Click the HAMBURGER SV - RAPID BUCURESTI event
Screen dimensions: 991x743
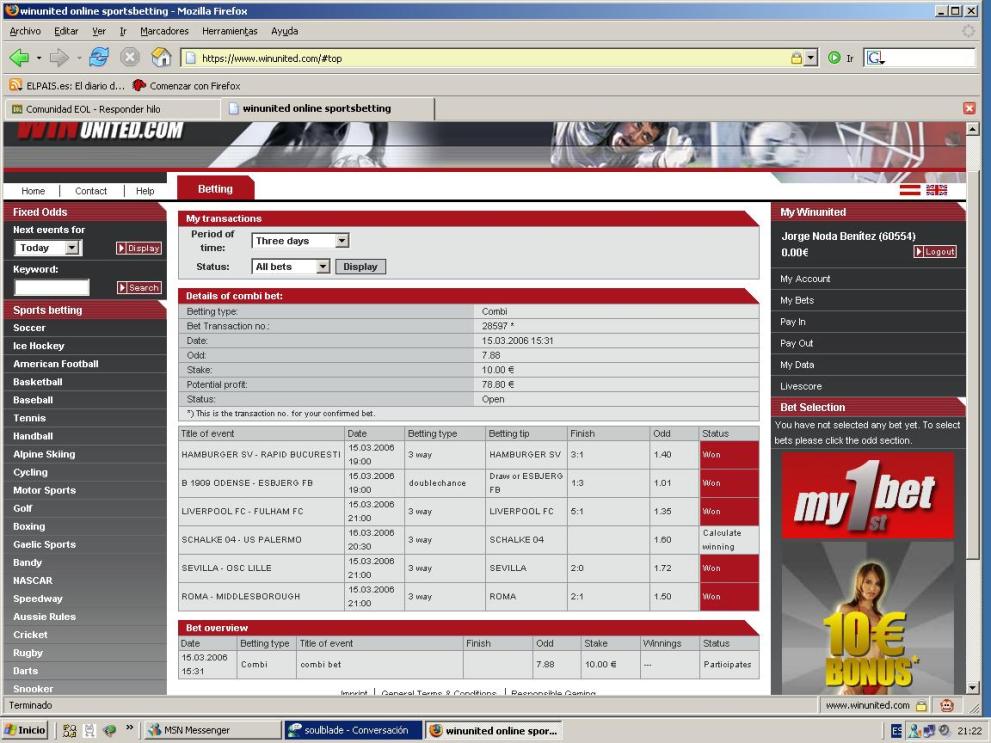tap(260, 454)
